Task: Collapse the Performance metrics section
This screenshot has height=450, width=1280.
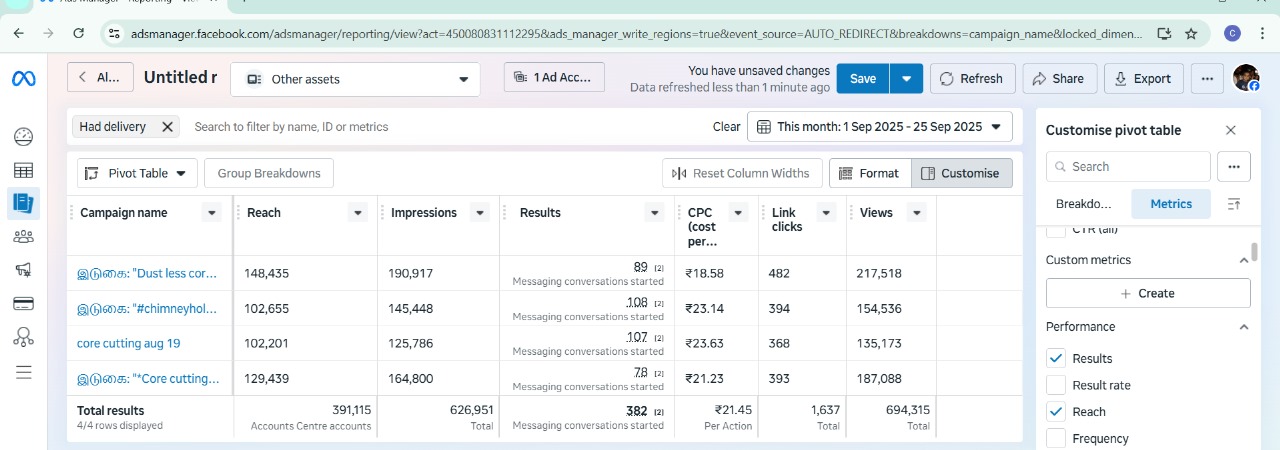Action: coord(1244,327)
